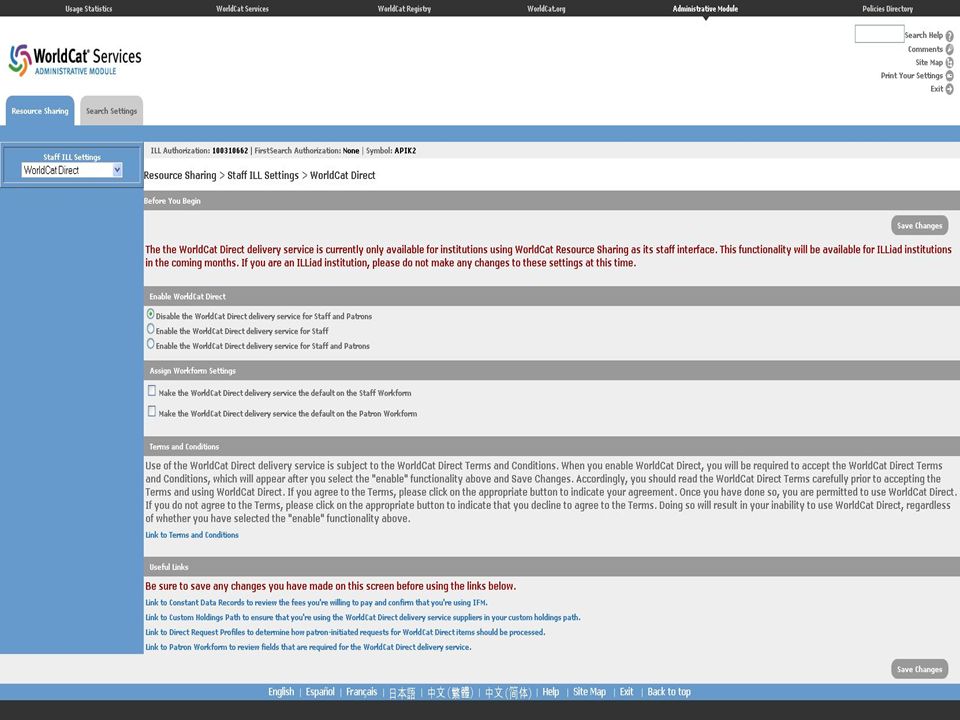
Task: Open Link to Direct Request Profiles
Action: tap(345, 632)
